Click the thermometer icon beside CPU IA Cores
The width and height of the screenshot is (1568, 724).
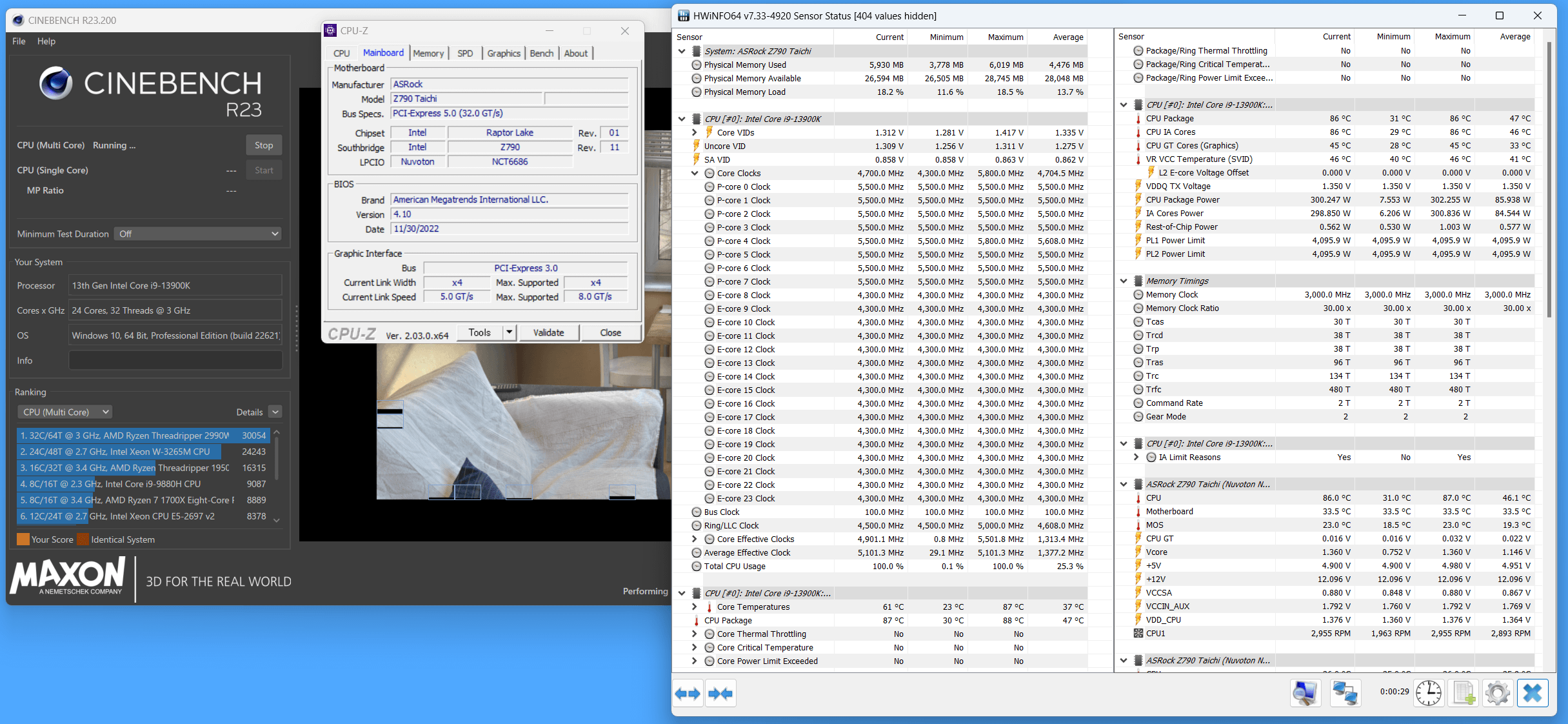click(x=1138, y=132)
